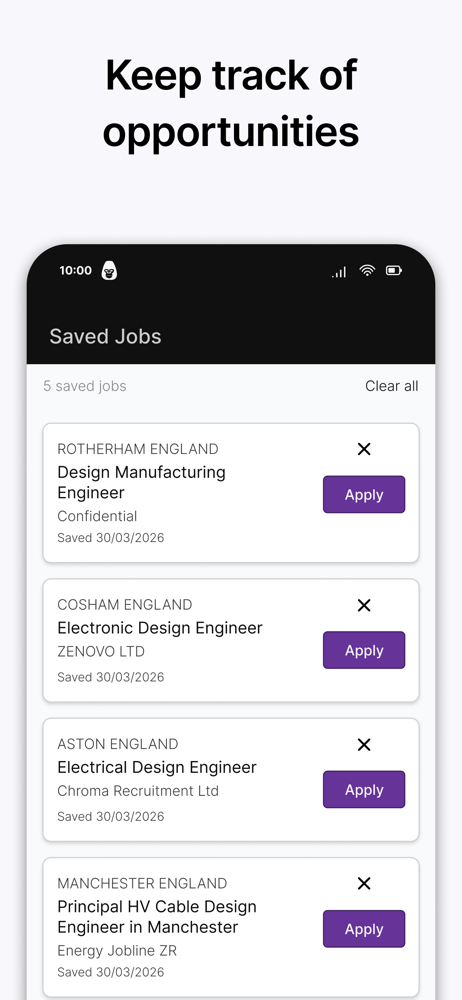Tap the Wi-Fi status icon
This screenshot has height=1000, width=462.
(x=367, y=270)
